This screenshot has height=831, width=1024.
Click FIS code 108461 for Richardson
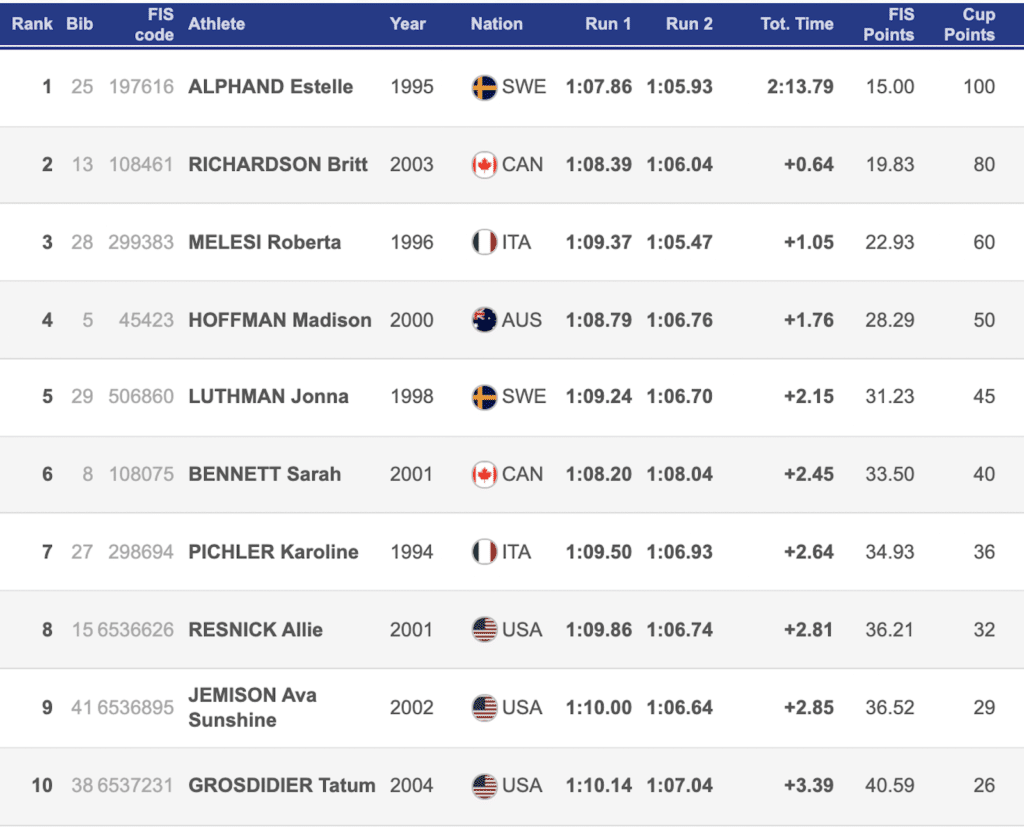coord(140,165)
